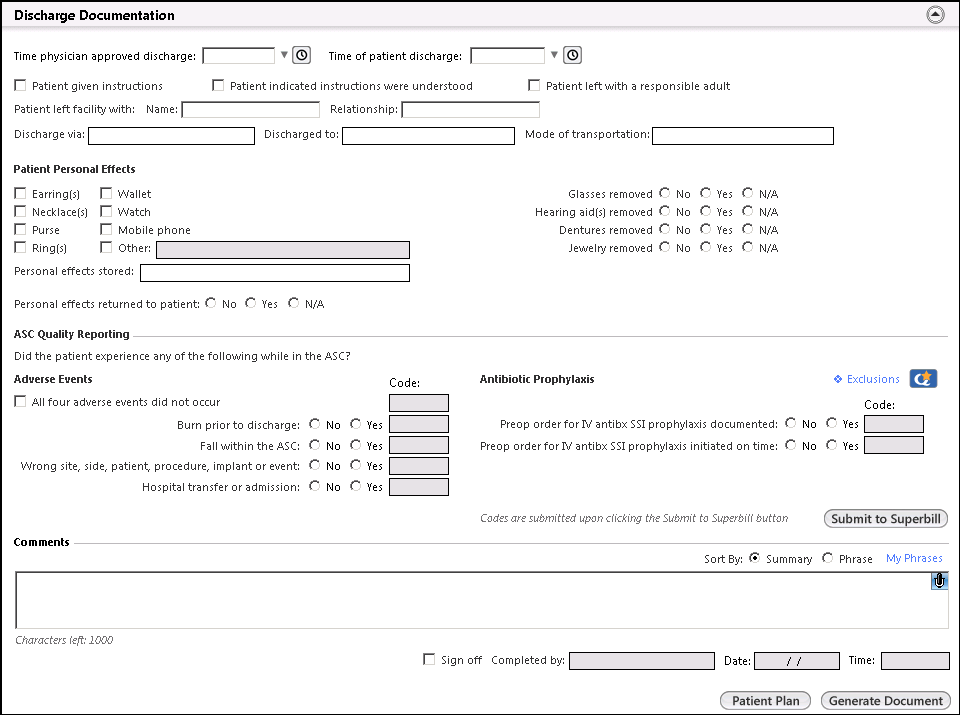Viewport: 960px width, 715px height.
Task: Click the sign off Date field
Action: (x=797, y=661)
